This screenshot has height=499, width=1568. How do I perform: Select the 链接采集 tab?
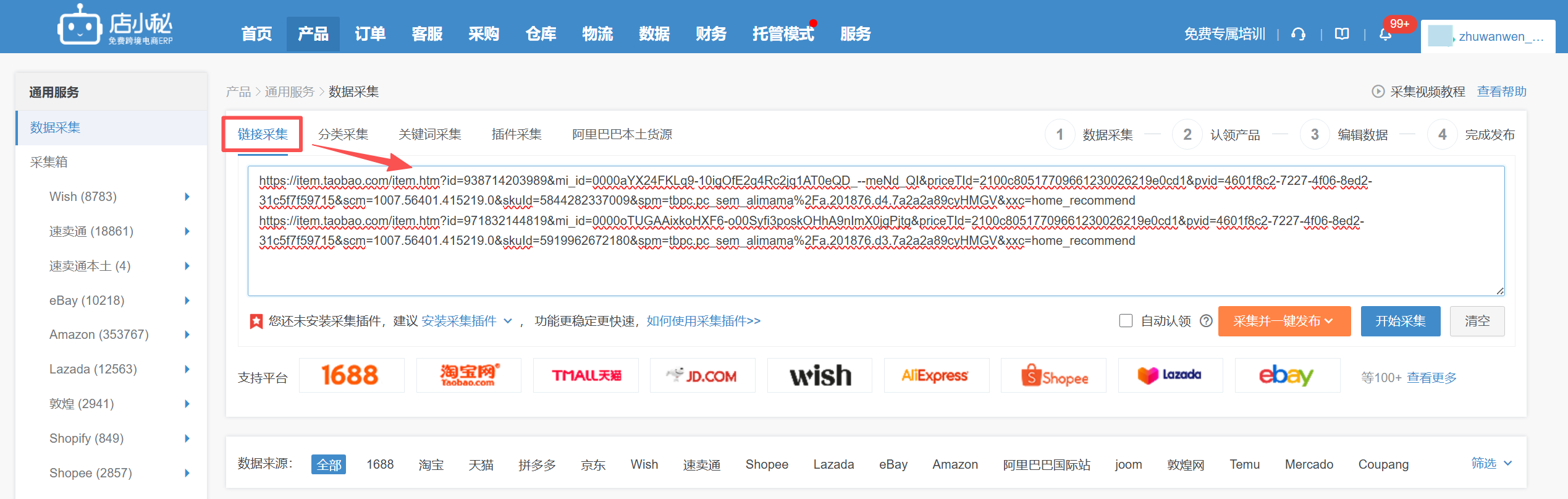coord(263,134)
